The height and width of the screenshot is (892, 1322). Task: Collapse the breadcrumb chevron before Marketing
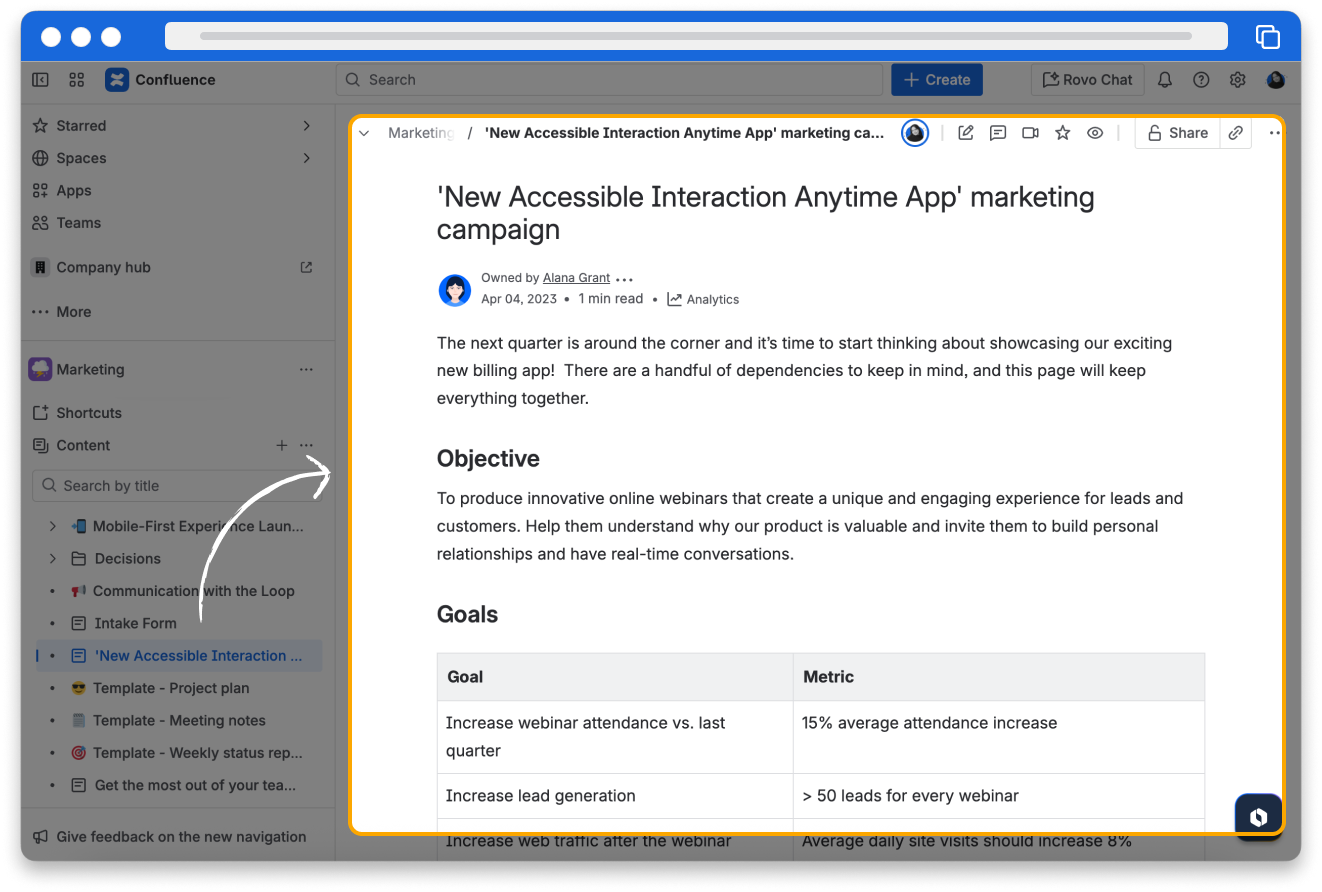tap(364, 133)
